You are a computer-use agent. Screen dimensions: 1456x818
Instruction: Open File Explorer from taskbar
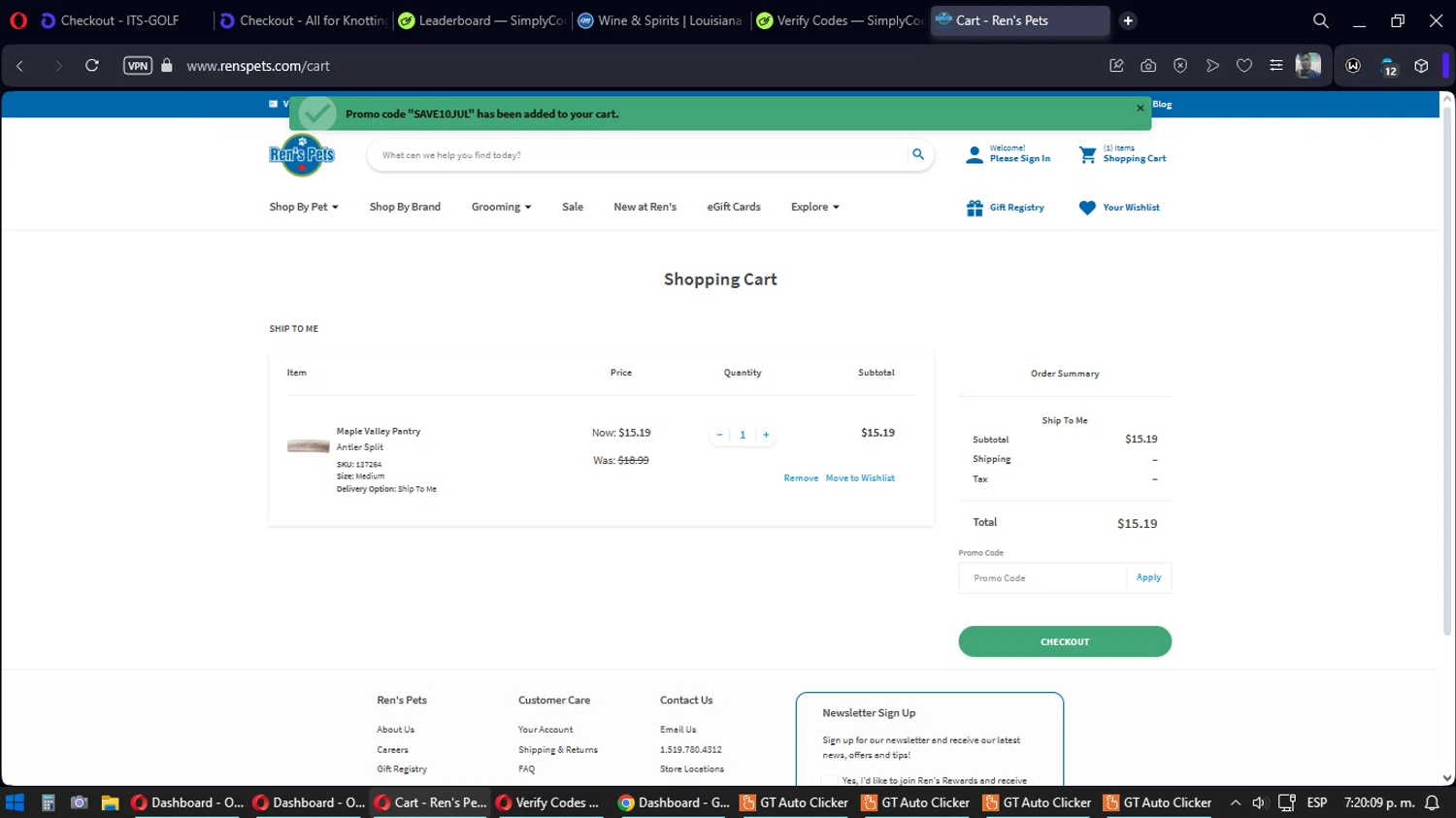click(x=110, y=802)
